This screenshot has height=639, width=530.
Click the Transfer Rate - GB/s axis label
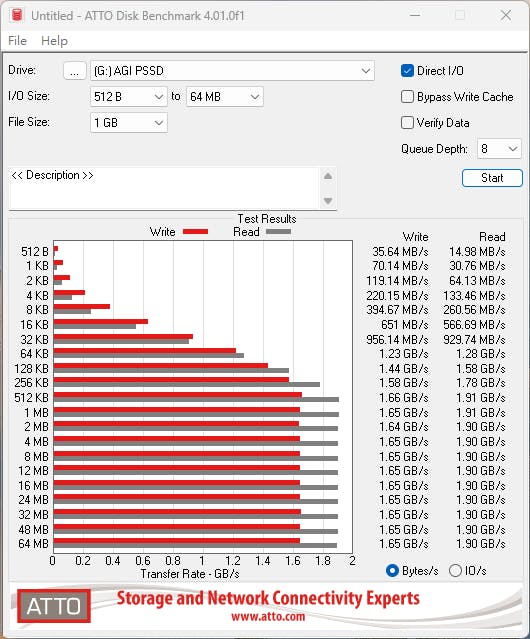(190, 574)
